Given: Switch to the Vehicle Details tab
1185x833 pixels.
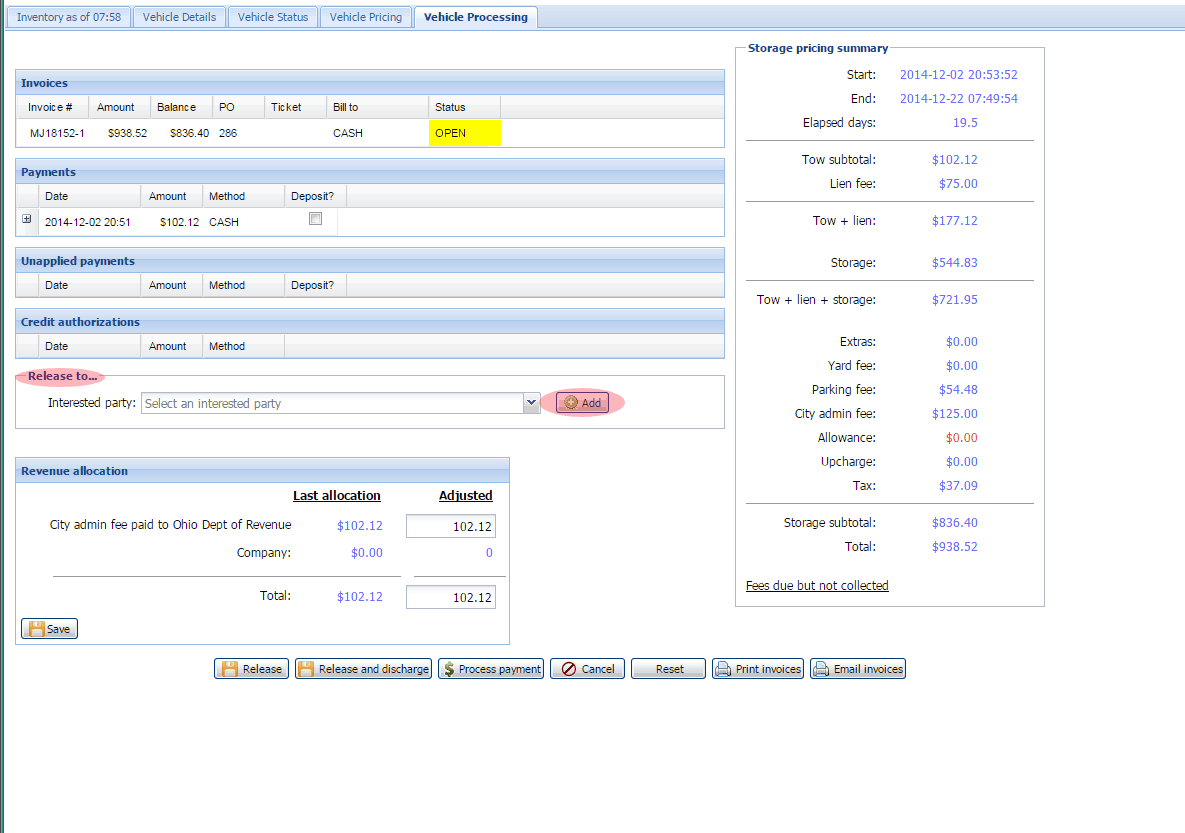Looking at the screenshot, I should (179, 17).
